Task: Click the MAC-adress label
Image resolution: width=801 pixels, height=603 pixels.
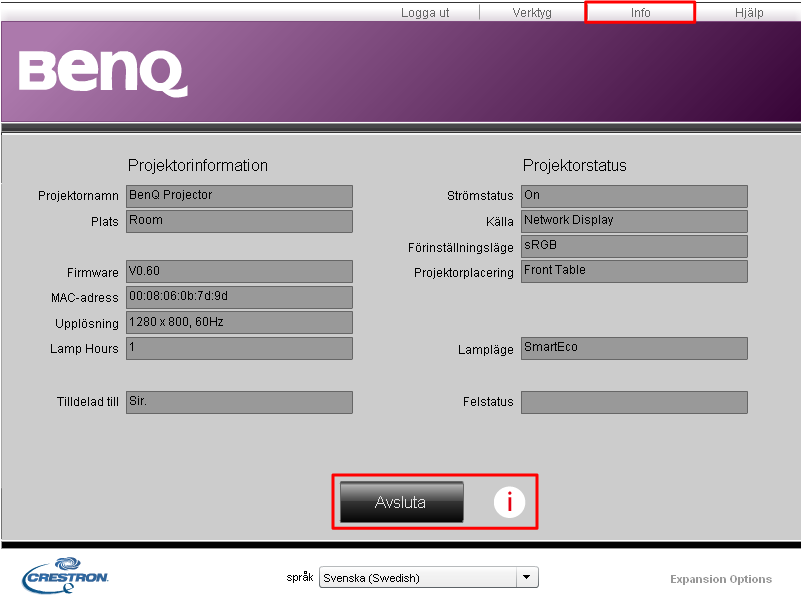Action: 84,297
